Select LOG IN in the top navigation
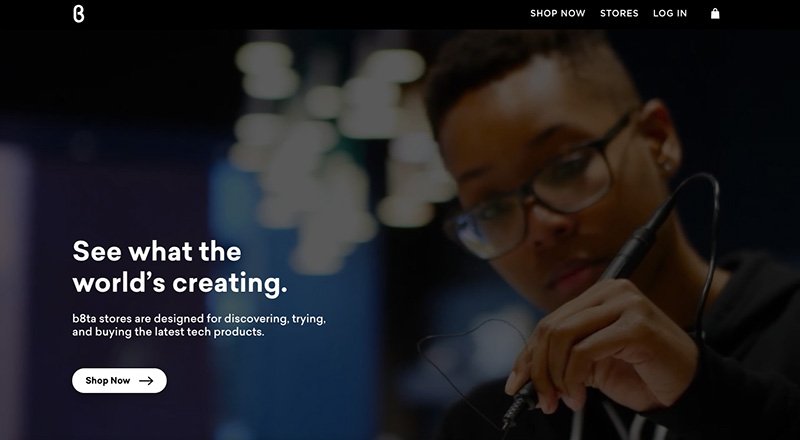Image resolution: width=800 pixels, height=440 pixels. pos(670,14)
